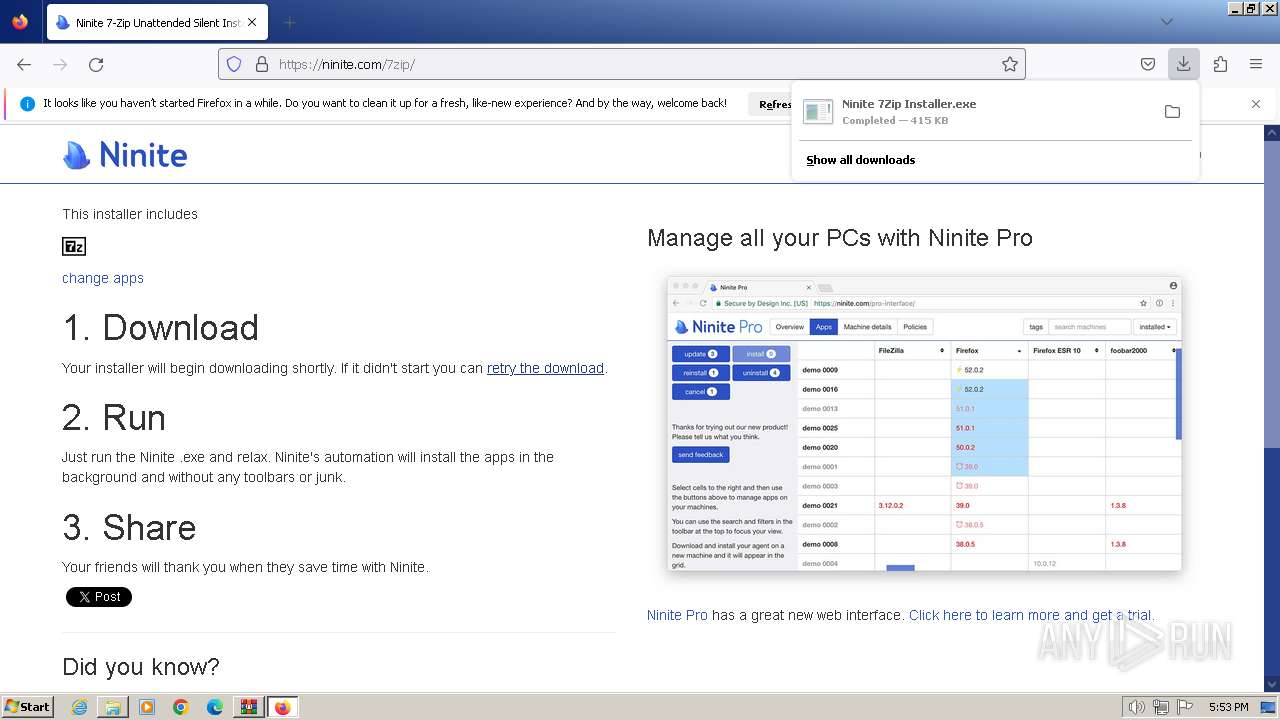Open tracking protection shield icon

tap(234, 64)
